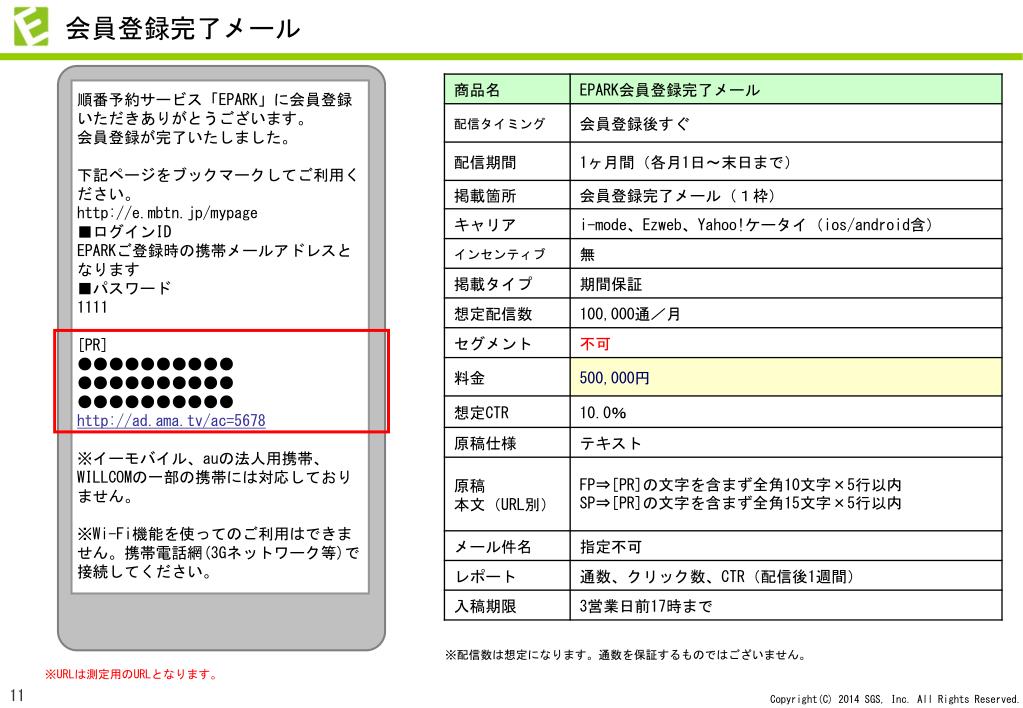Click the http://e.mbtn.jp/mypage URL text
Image resolution: width=1023 pixels, height=708 pixels.
coord(167,213)
